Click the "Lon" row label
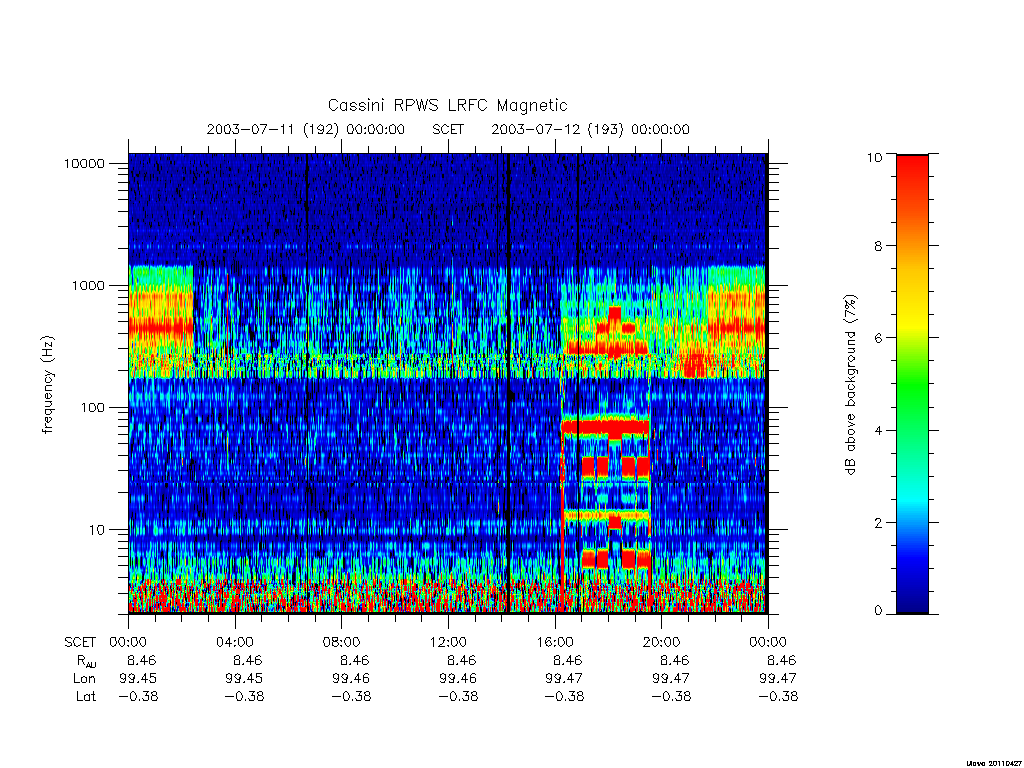 [84, 679]
